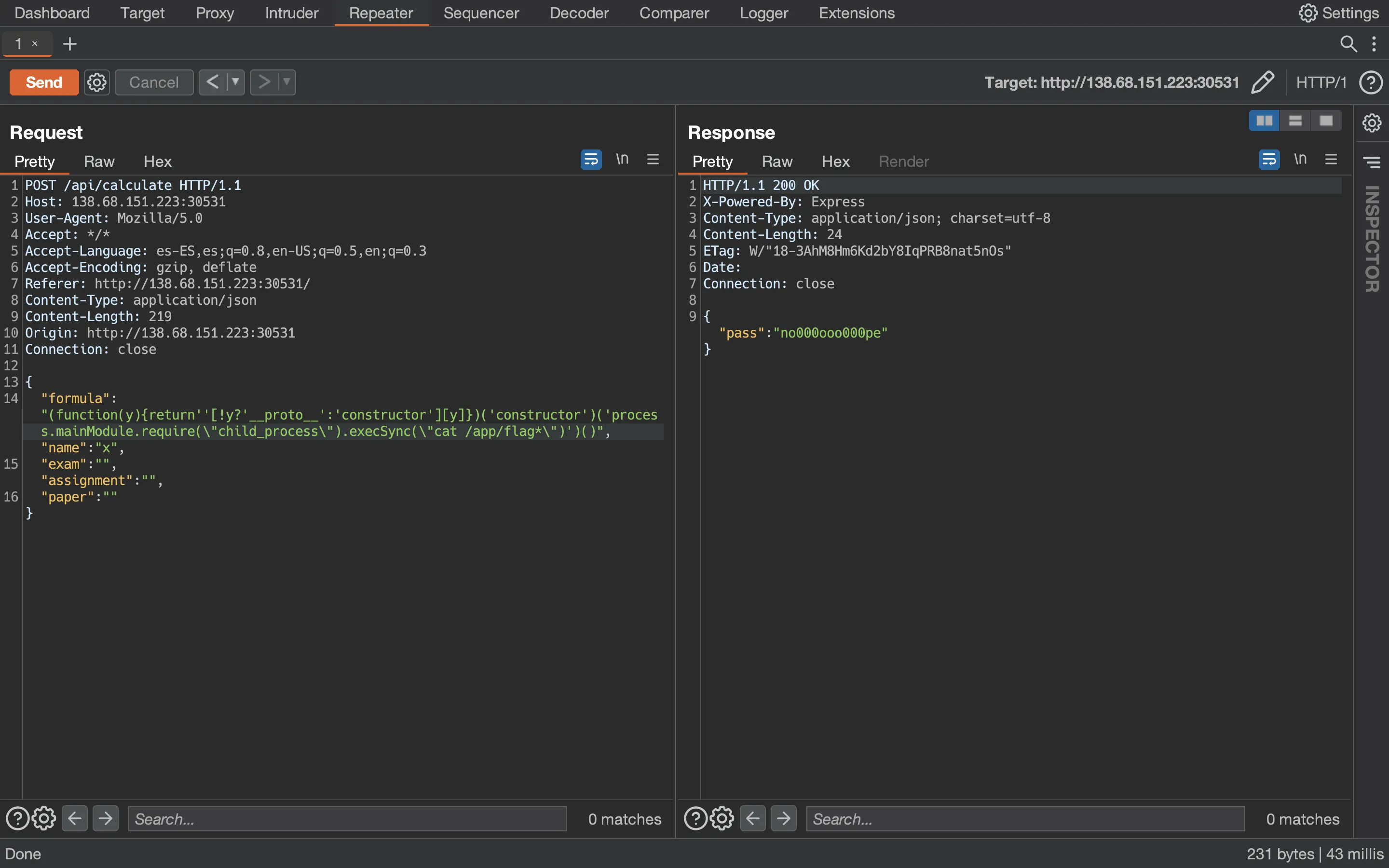Screen dimensions: 1389x868
Task: Expand the forward history dropdown arrow
Action: click(x=287, y=82)
